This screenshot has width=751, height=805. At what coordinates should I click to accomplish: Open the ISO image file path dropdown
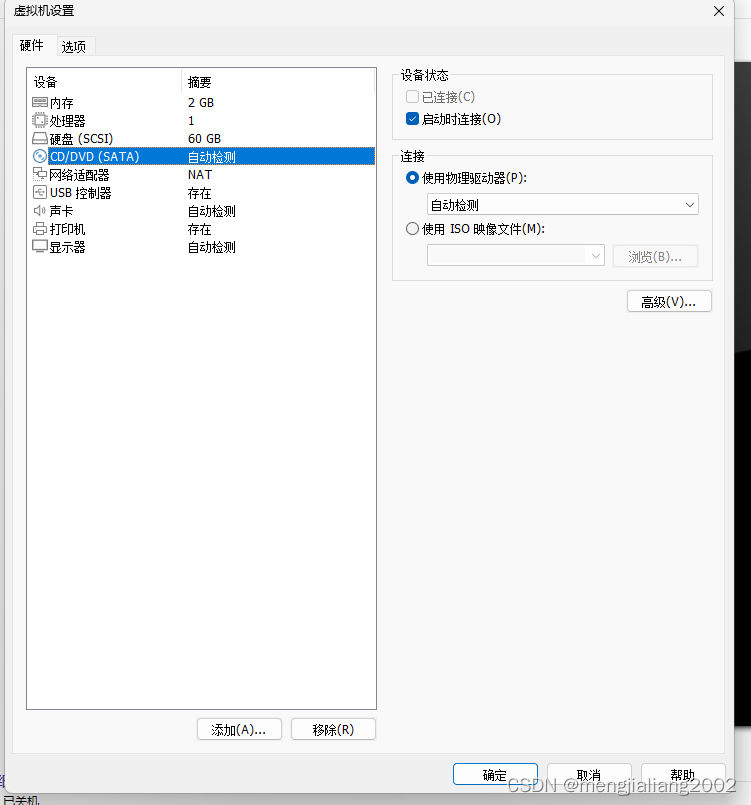[x=515, y=256]
